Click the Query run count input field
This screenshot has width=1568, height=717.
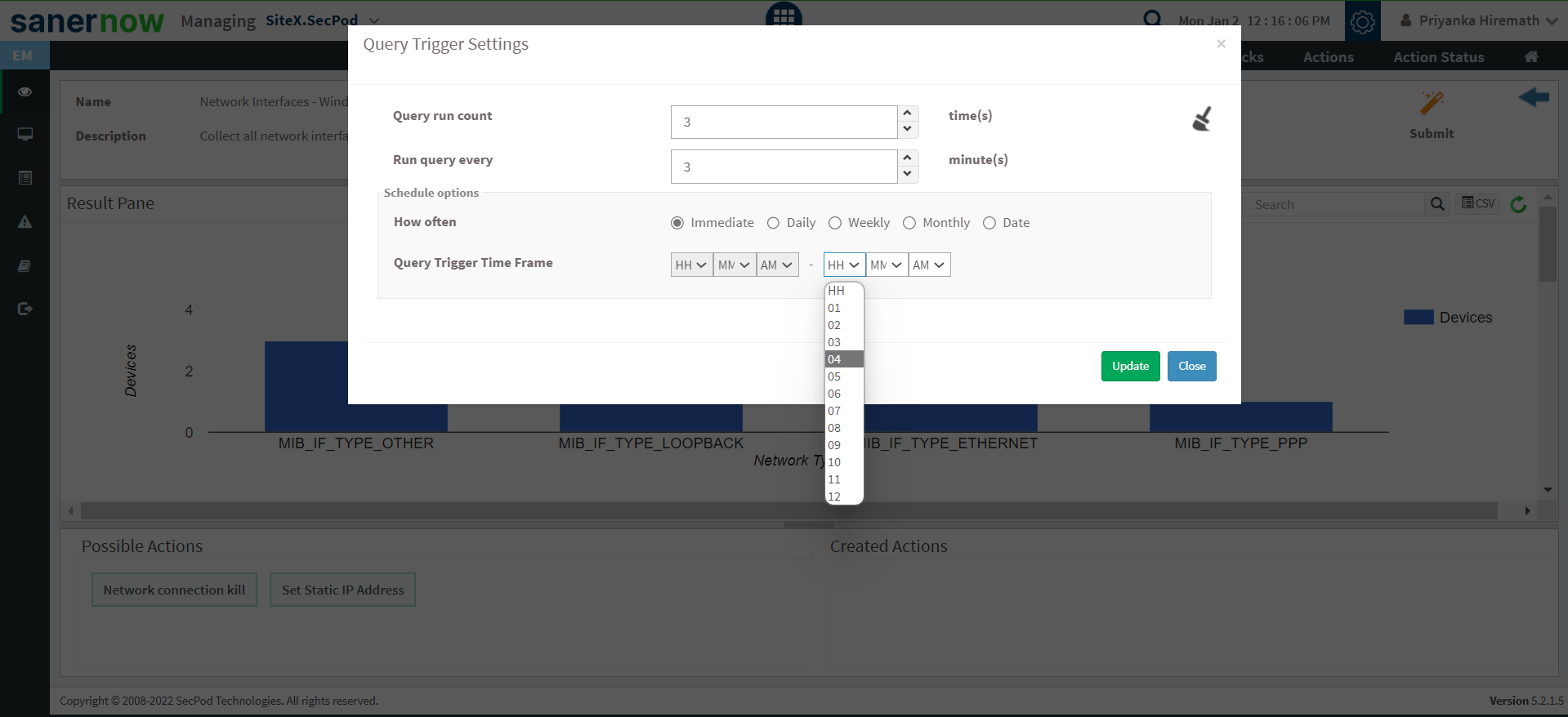(x=784, y=122)
